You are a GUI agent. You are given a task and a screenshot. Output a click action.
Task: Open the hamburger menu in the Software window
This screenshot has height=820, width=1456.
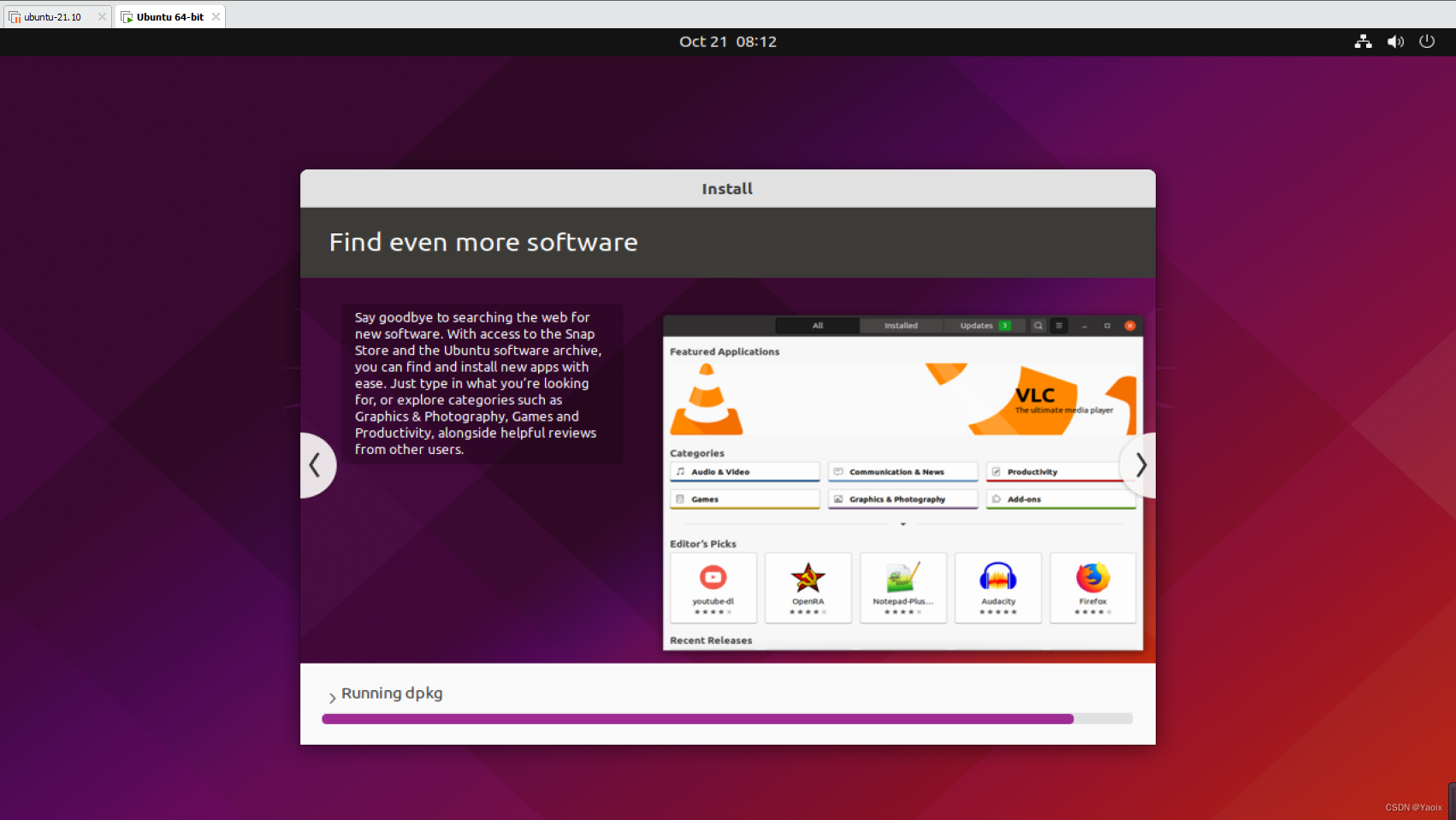click(1059, 326)
